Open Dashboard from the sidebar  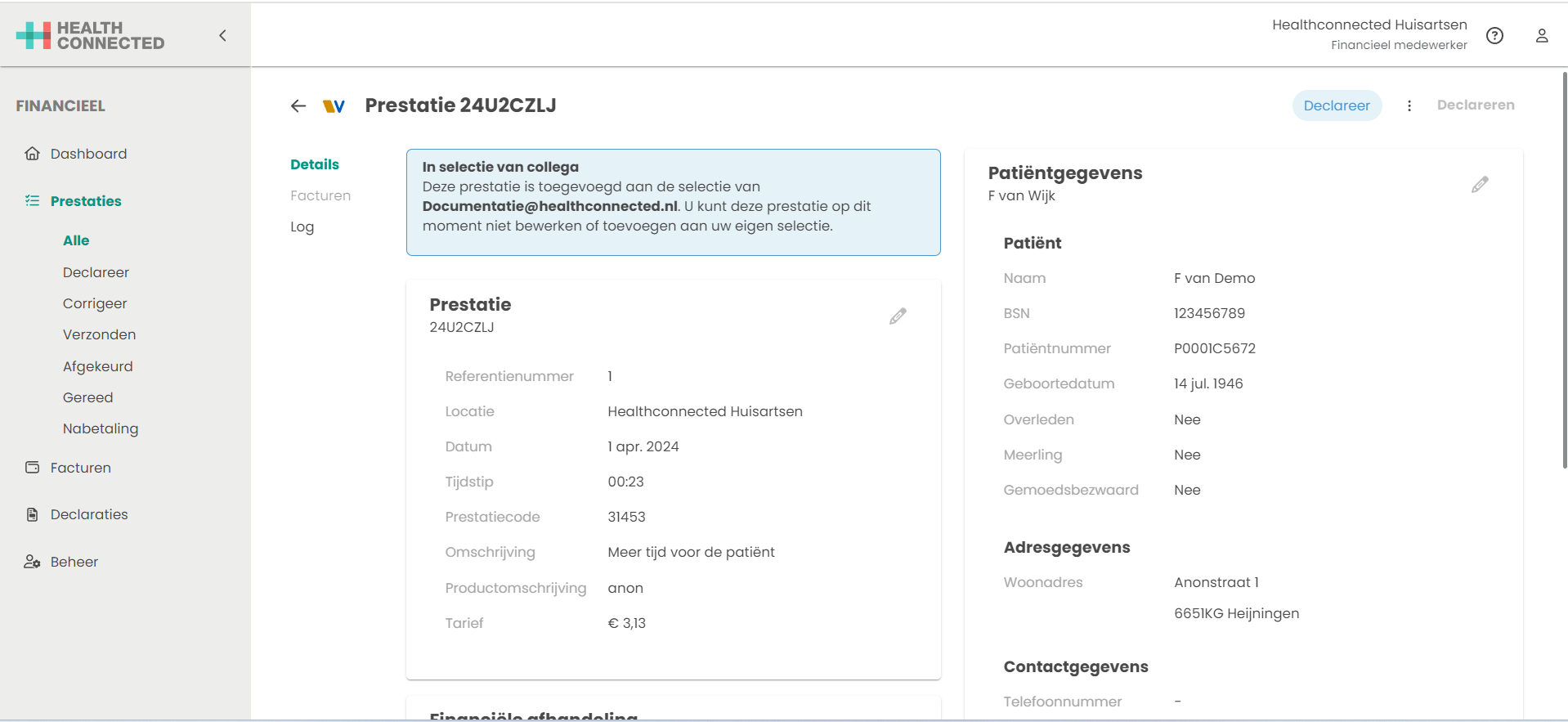[x=88, y=154]
